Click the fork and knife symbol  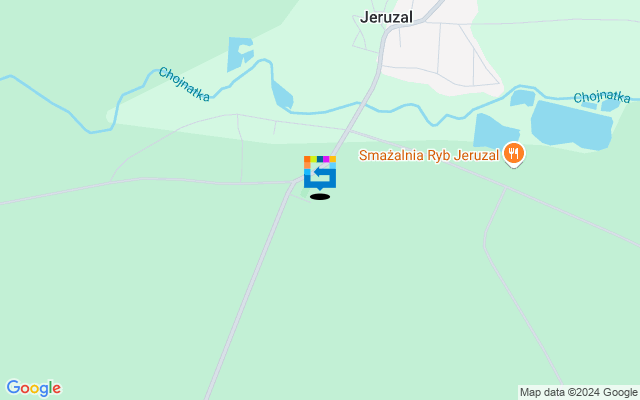tap(514, 153)
